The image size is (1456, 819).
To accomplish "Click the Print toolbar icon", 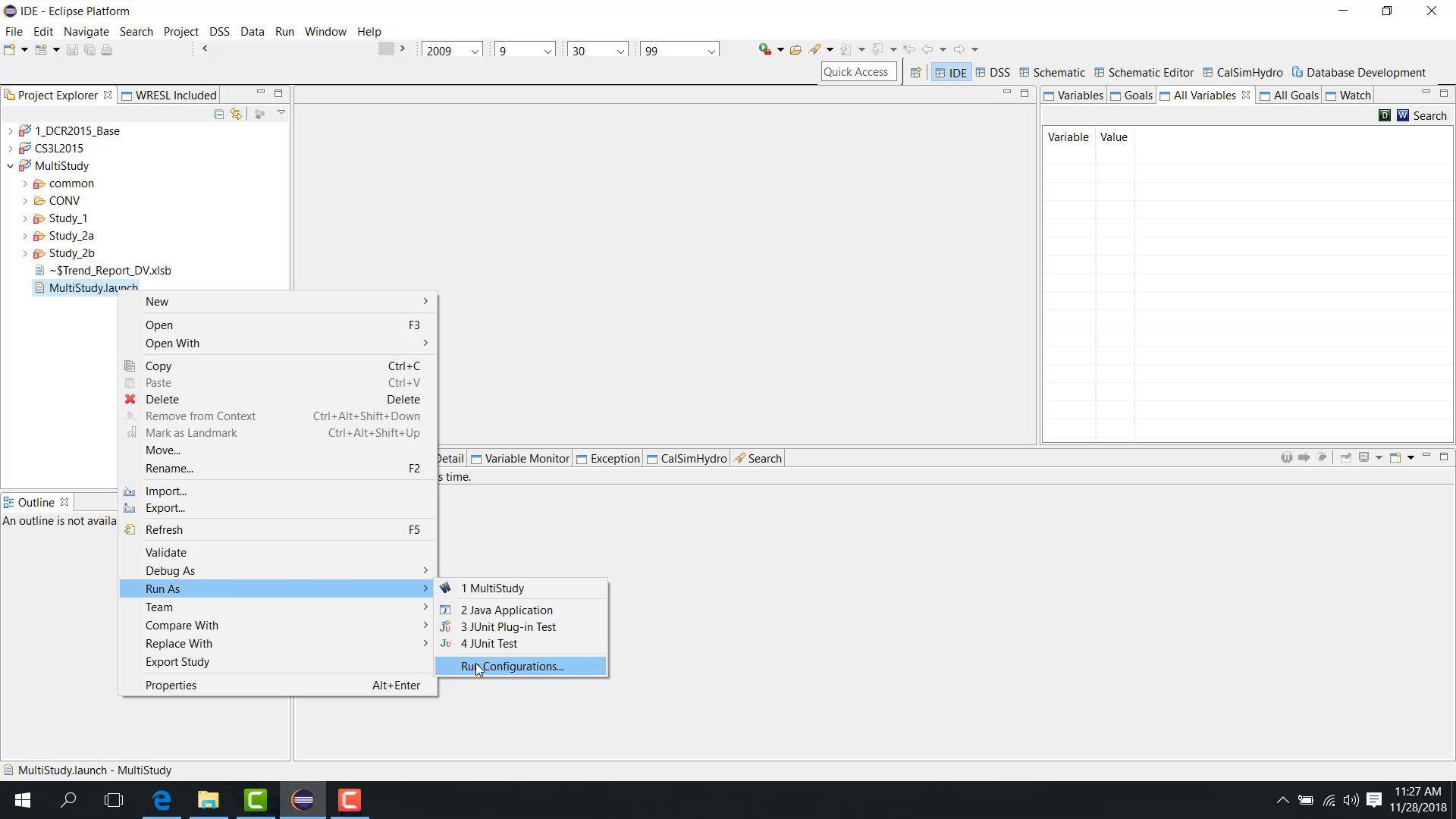I will tap(107, 50).
